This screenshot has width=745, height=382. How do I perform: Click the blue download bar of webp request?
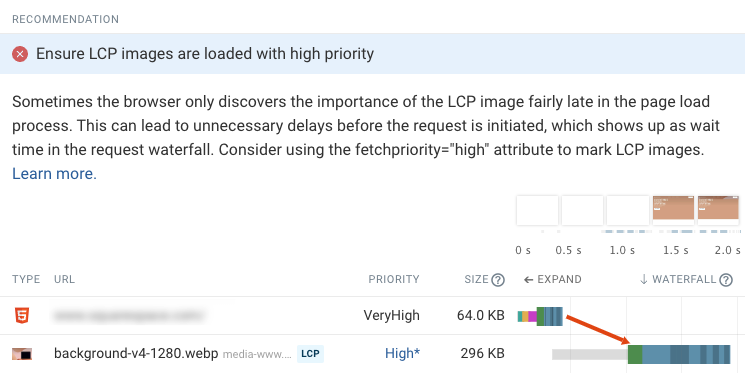[686, 355]
